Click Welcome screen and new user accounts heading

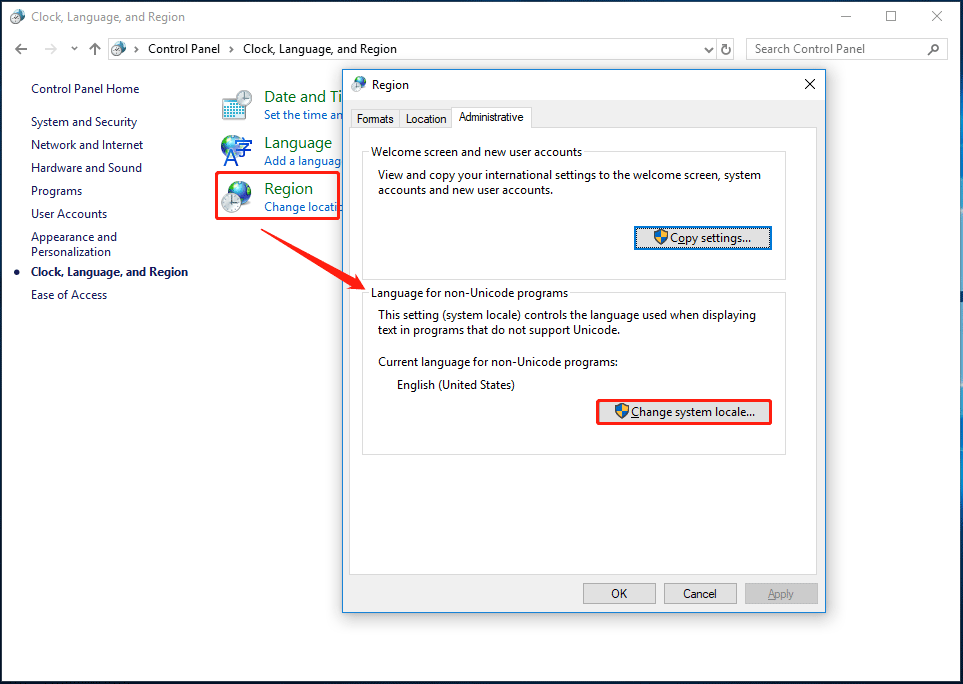[477, 152]
